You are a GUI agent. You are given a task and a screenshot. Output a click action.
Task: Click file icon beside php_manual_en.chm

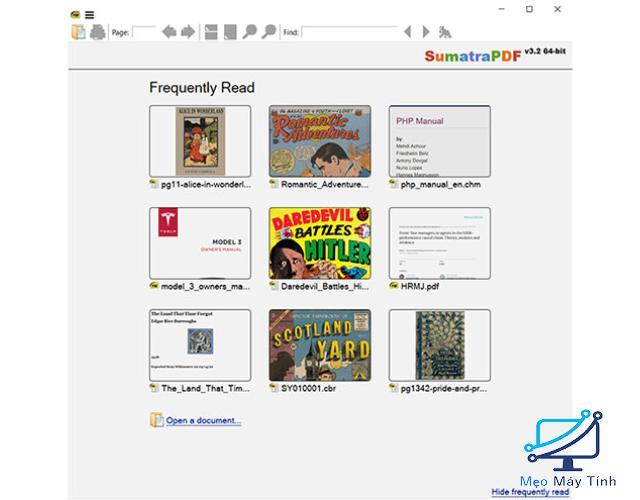coord(393,184)
